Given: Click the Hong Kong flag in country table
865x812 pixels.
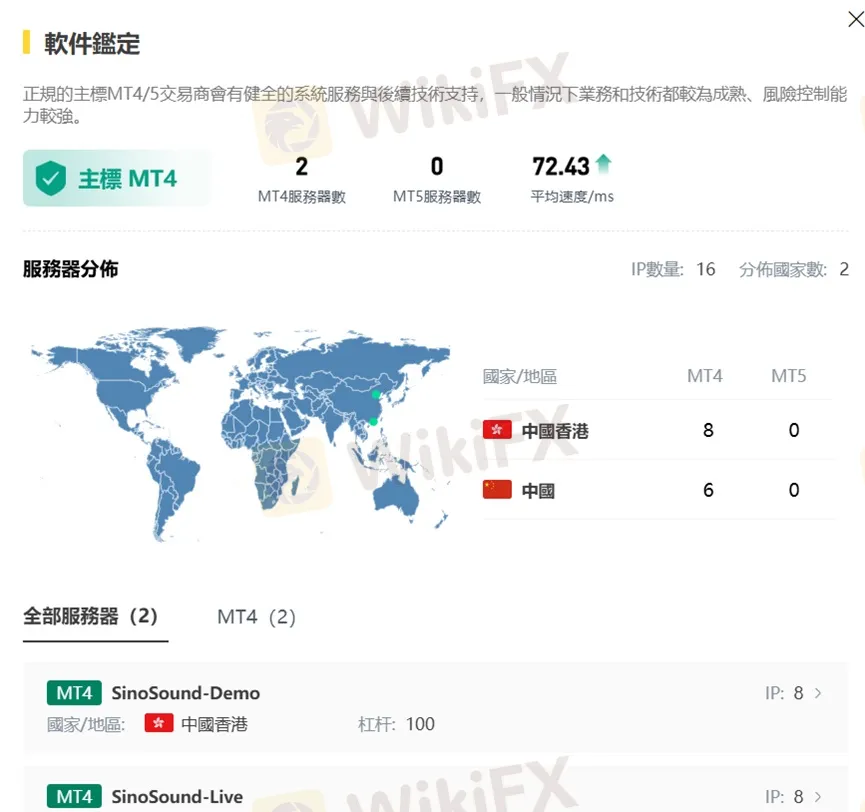Looking at the screenshot, I should (x=497, y=430).
